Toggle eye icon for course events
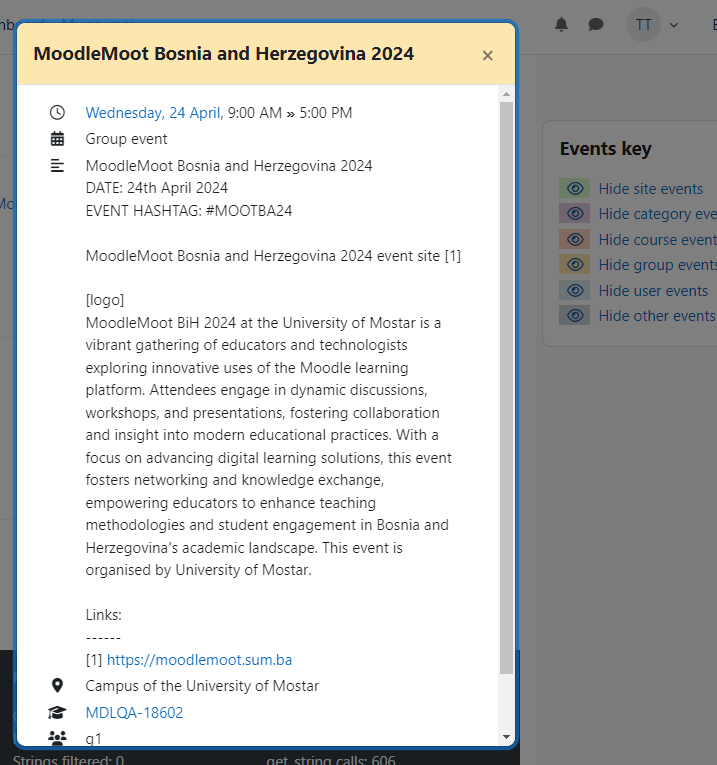This screenshot has height=765, width=717. (x=575, y=240)
